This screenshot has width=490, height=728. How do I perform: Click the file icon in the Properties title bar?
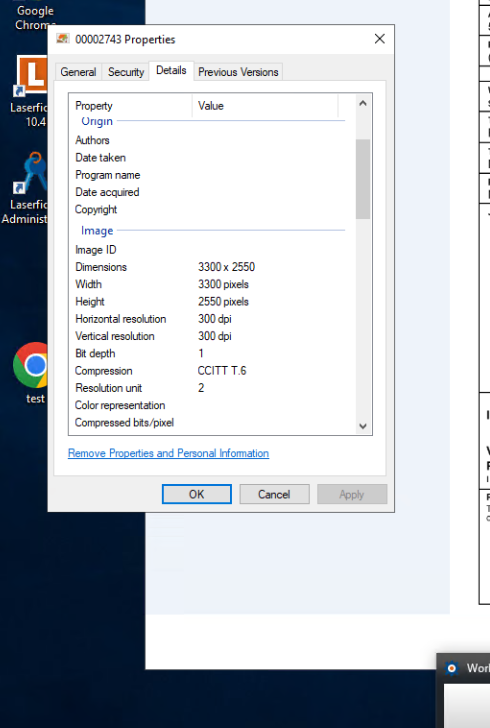point(63,39)
